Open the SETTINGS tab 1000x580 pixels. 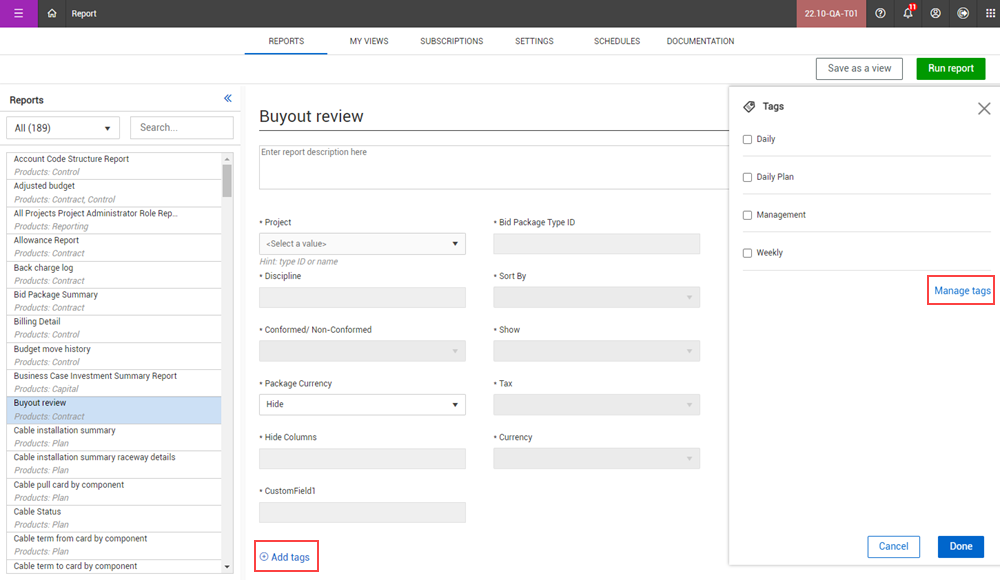click(534, 41)
